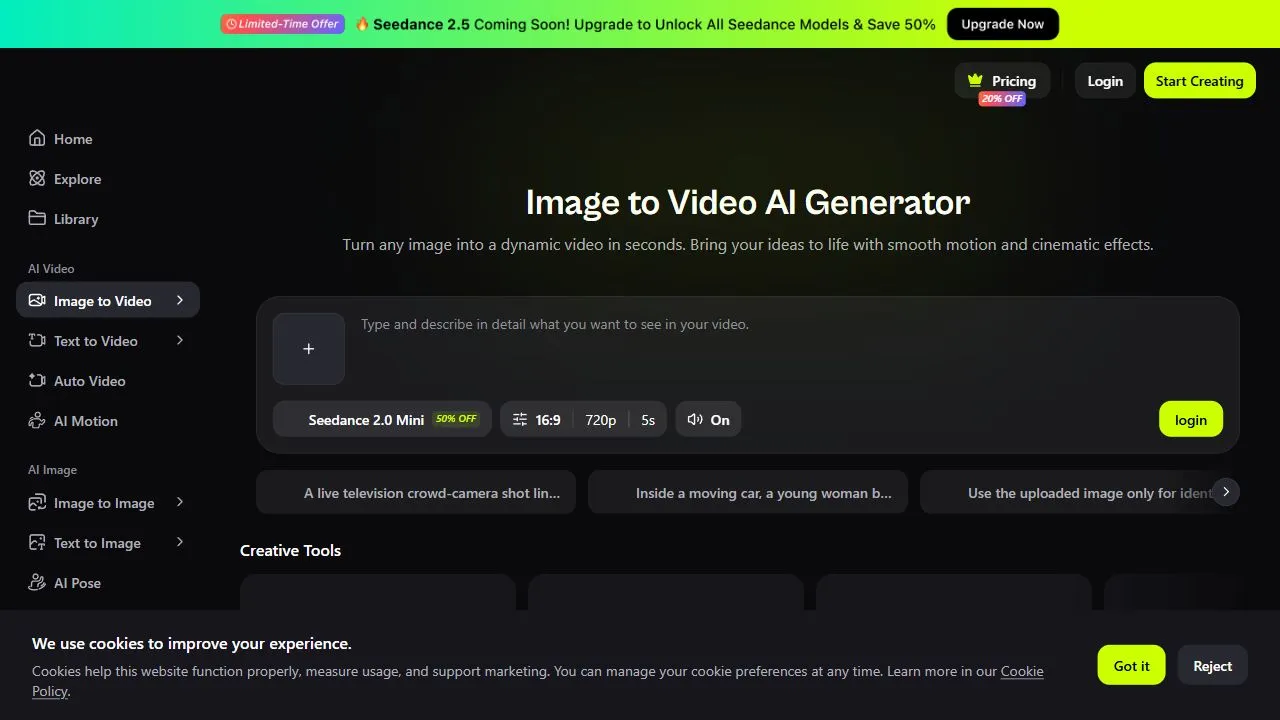1280x720 pixels.
Task: Click the 'AI Image' section label
Action: tap(52, 470)
